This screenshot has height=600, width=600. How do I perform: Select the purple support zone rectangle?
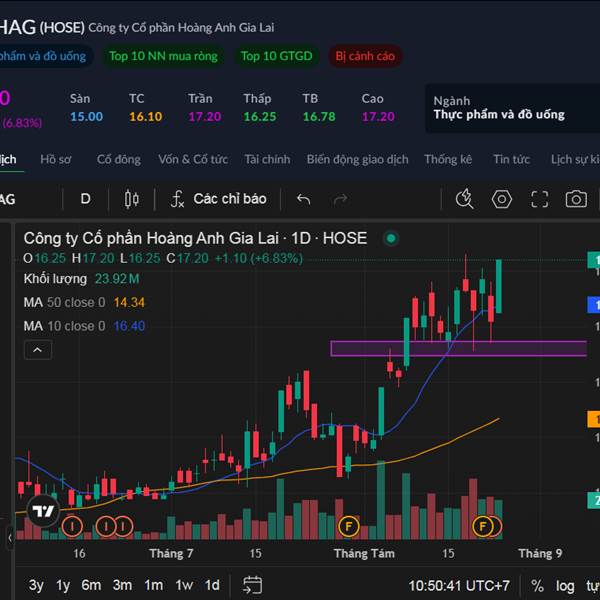click(458, 349)
